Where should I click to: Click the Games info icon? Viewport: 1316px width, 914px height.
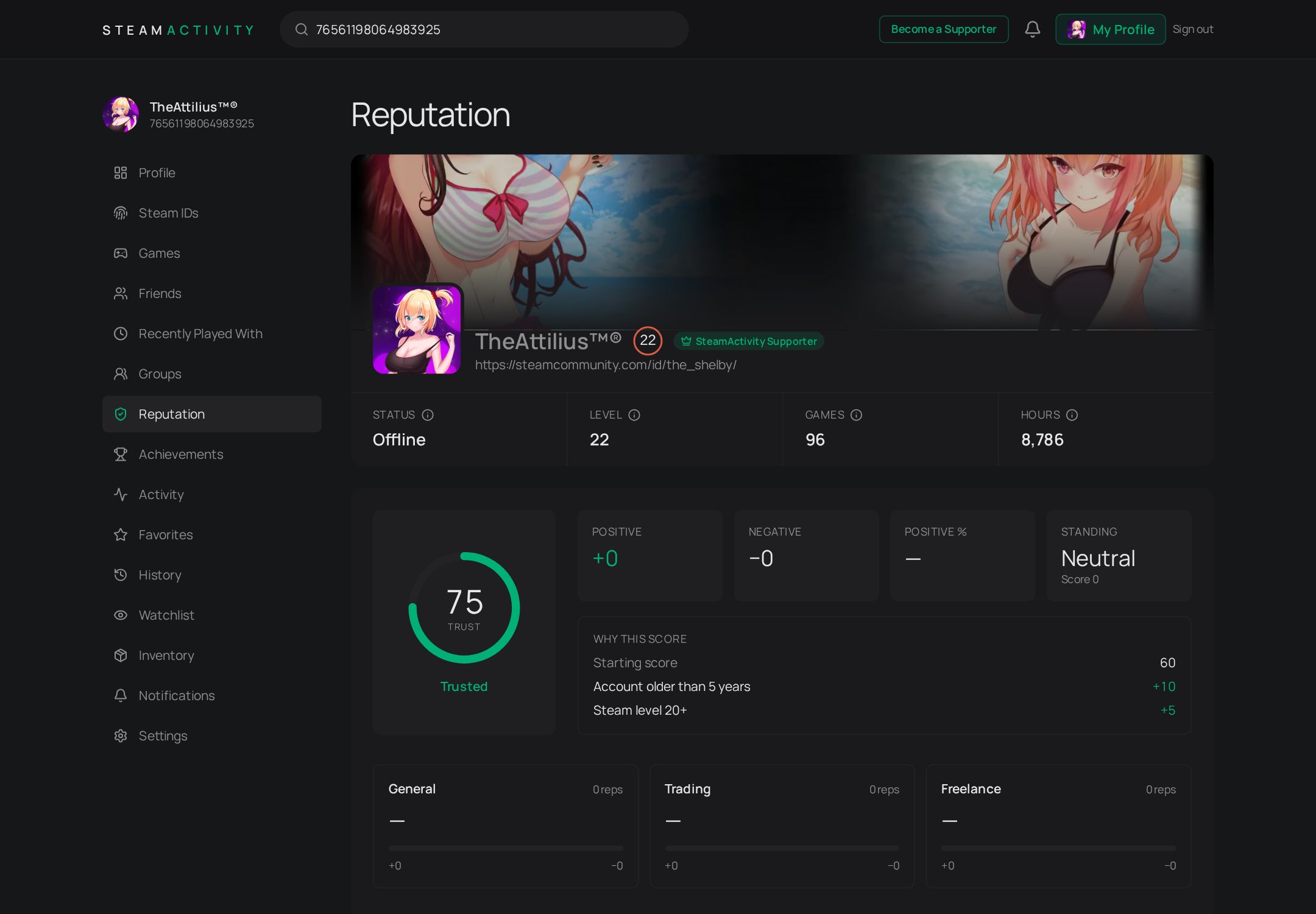click(x=856, y=415)
